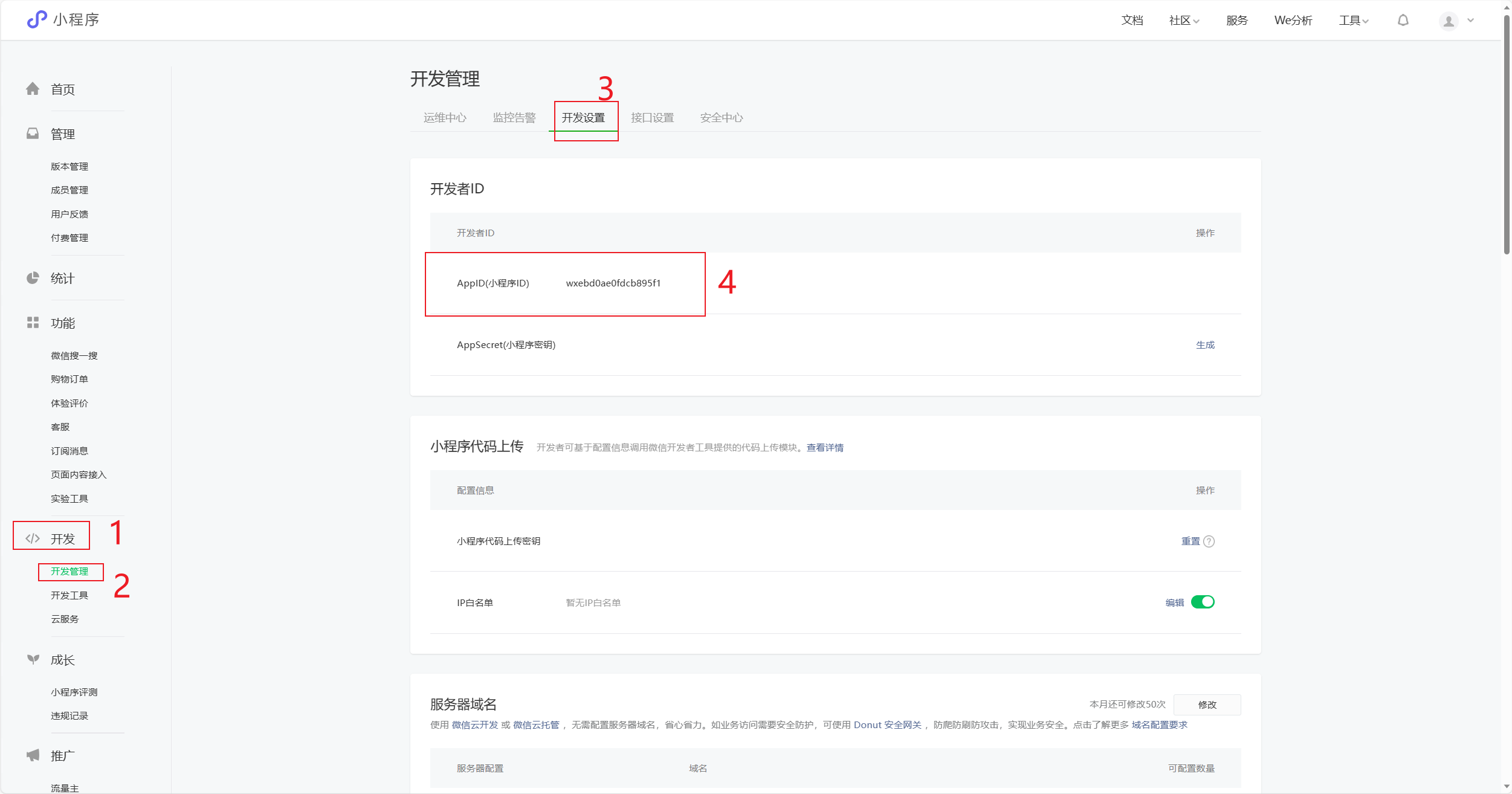
Task: Click the 小程序 logo icon
Action: click(x=37, y=20)
